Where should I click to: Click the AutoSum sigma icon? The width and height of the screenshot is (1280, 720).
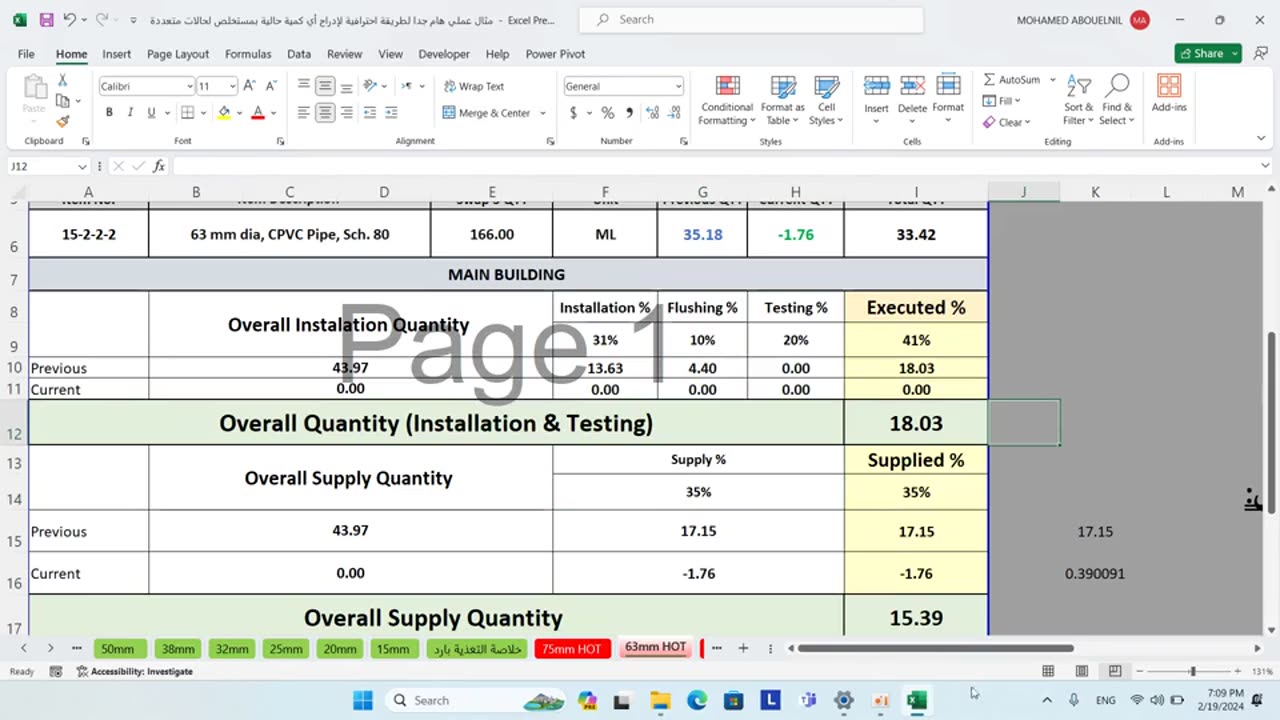click(989, 80)
